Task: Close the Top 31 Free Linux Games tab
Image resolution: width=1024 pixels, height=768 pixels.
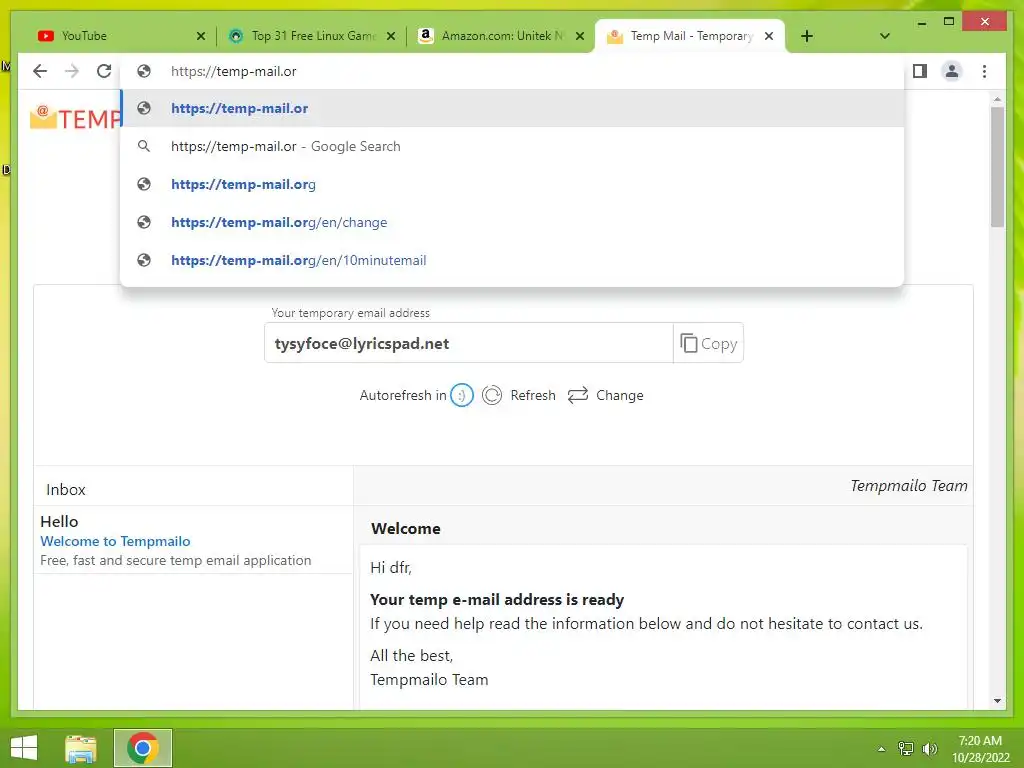Action: pos(391,37)
